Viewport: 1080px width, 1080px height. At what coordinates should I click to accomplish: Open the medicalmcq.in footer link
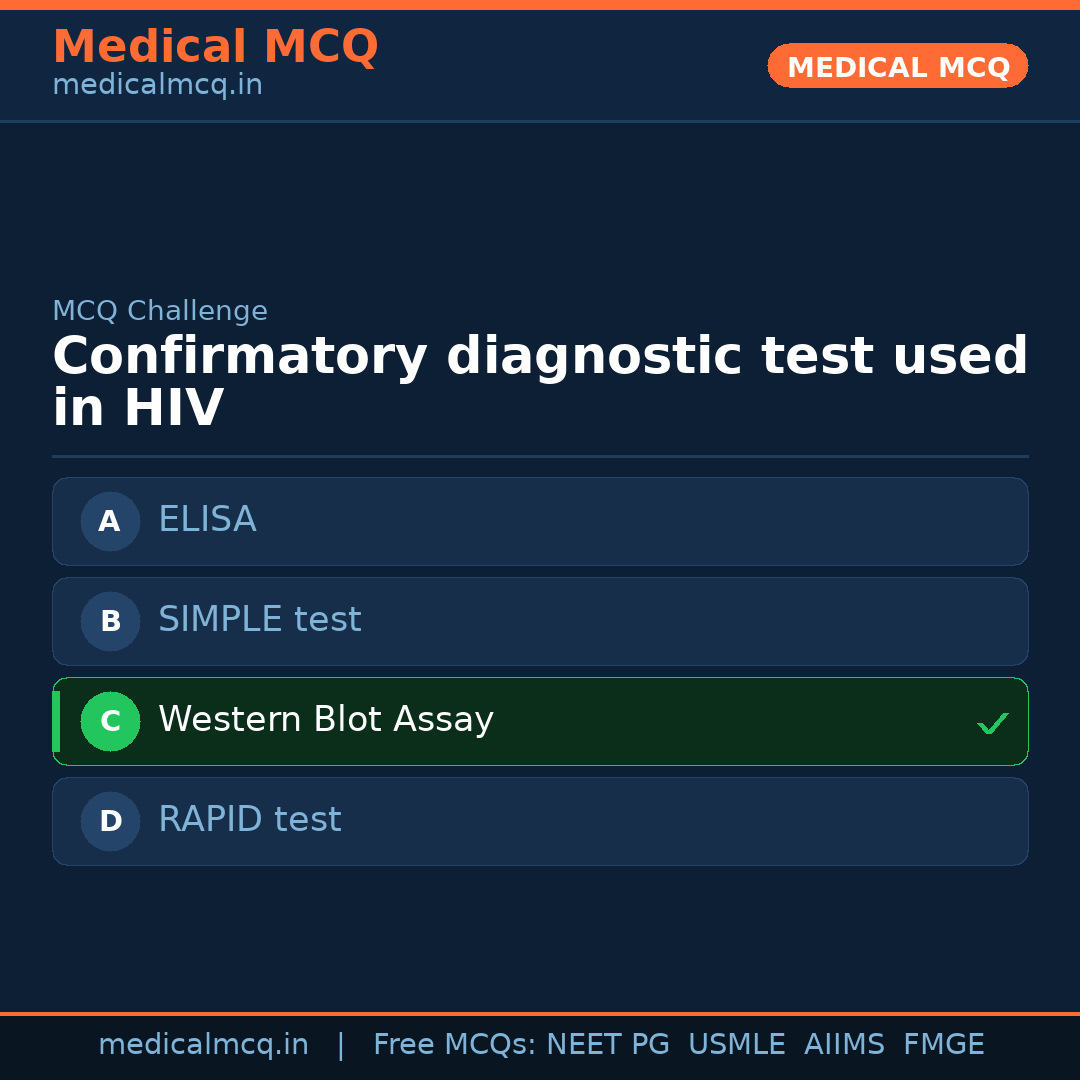tap(203, 1045)
